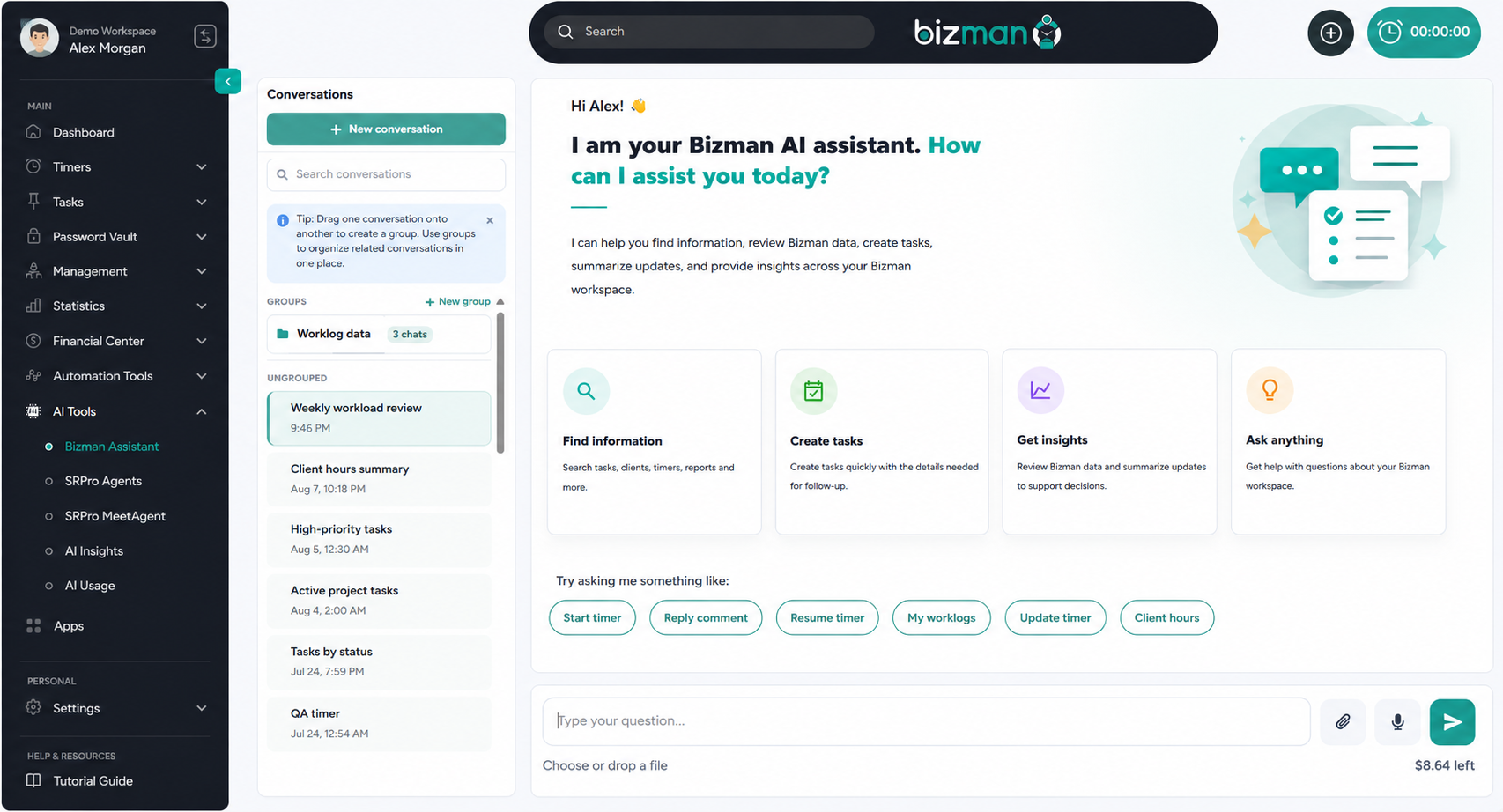Click the Start timer suggestion chip
Screen dimensions: 1503x812
point(592,617)
